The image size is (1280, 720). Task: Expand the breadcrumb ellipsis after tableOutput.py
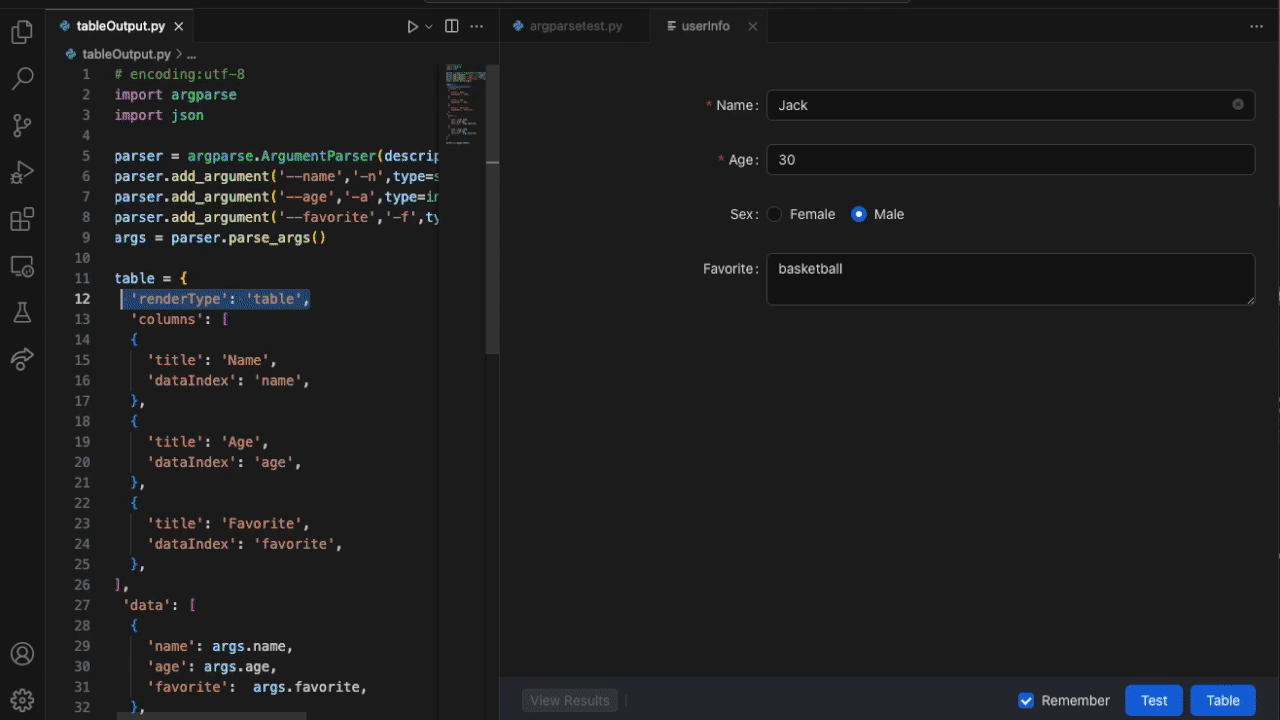pyautogui.click(x=191, y=54)
